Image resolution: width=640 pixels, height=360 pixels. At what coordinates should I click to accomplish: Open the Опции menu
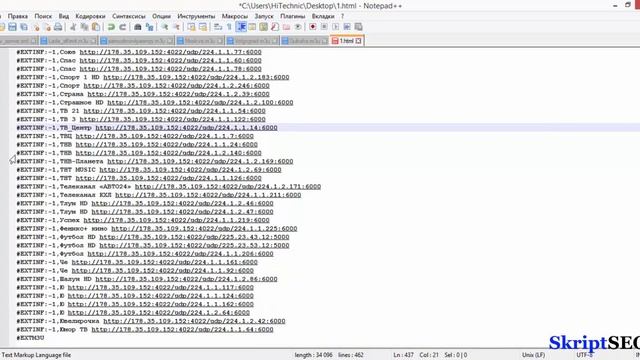pyautogui.click(x=161, y=16)
